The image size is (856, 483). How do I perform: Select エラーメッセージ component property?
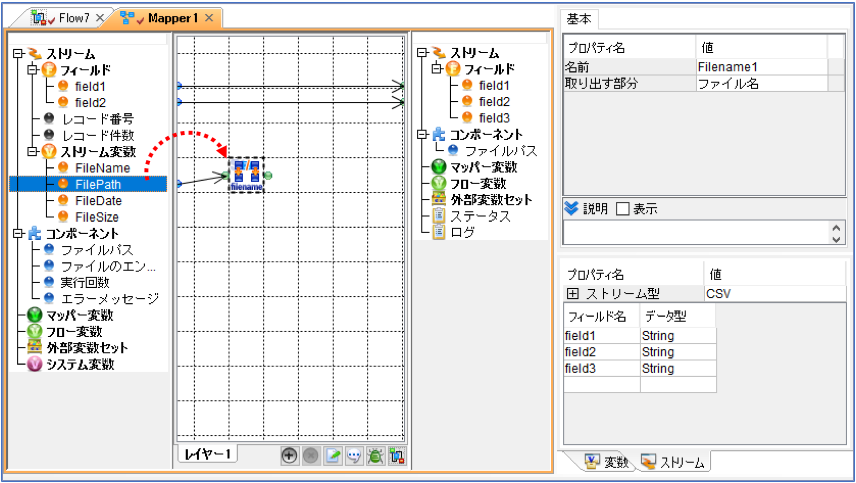pos(110,299)
